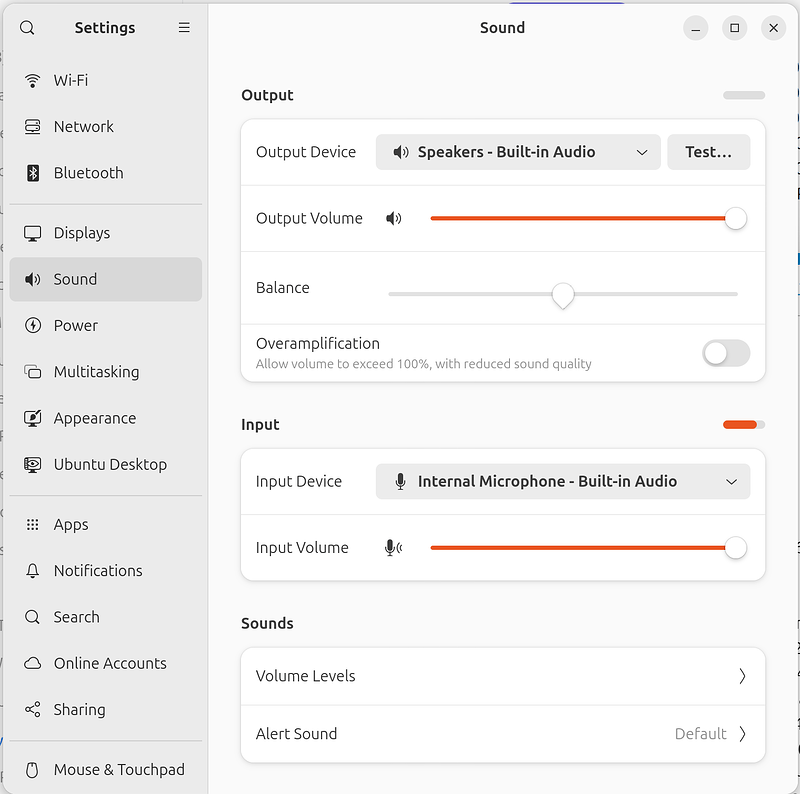Click the Output Volume slider track

[580, 218]
